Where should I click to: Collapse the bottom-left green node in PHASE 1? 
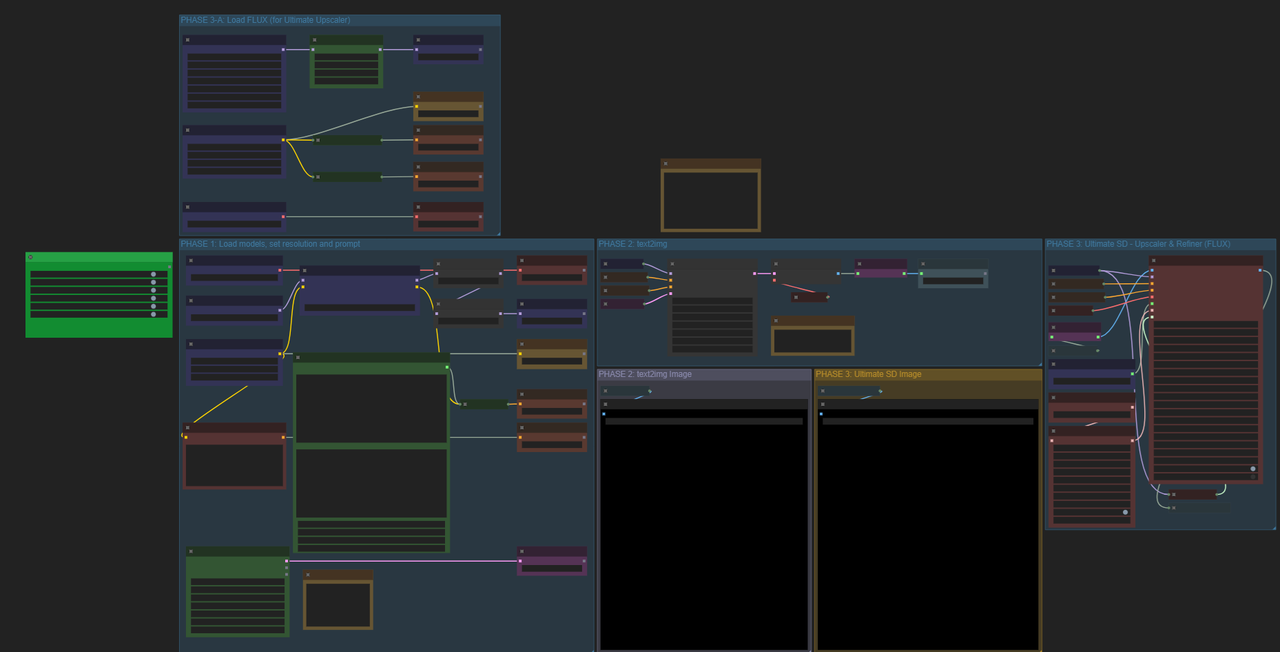[x=191, y=551]
